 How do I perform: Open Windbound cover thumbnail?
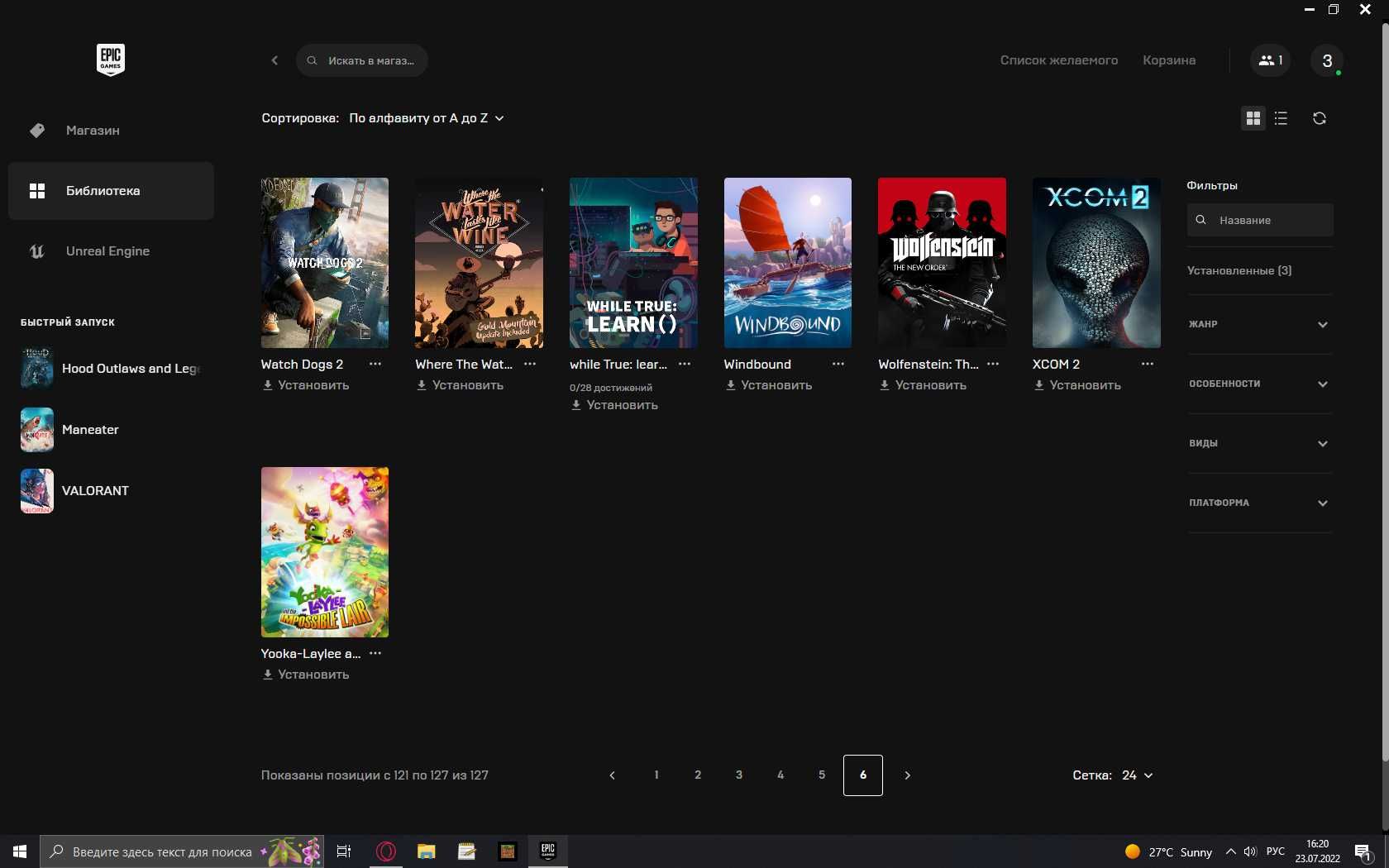[788, 263]
